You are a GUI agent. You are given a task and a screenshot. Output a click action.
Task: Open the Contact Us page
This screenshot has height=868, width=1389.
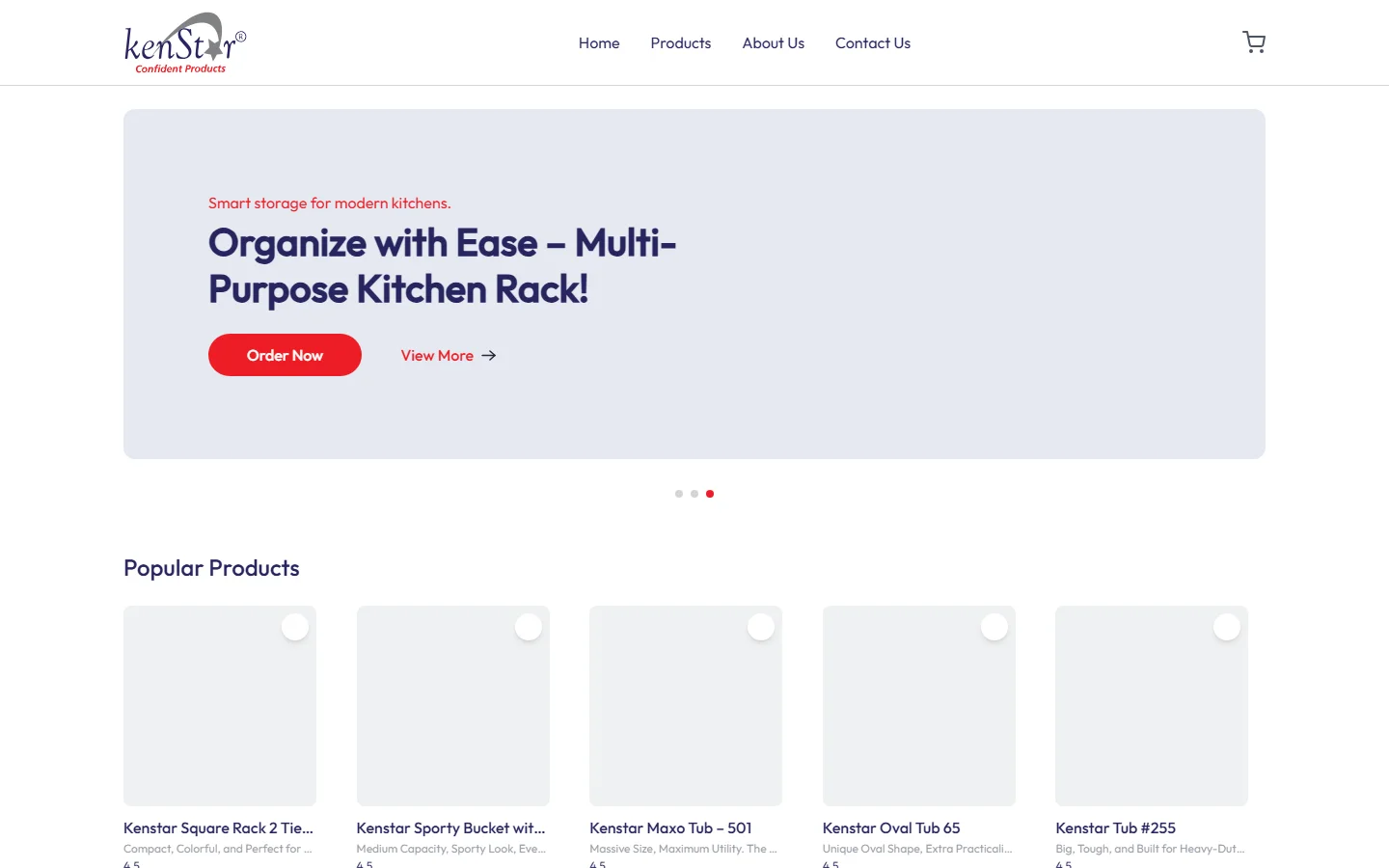point(873,43)
